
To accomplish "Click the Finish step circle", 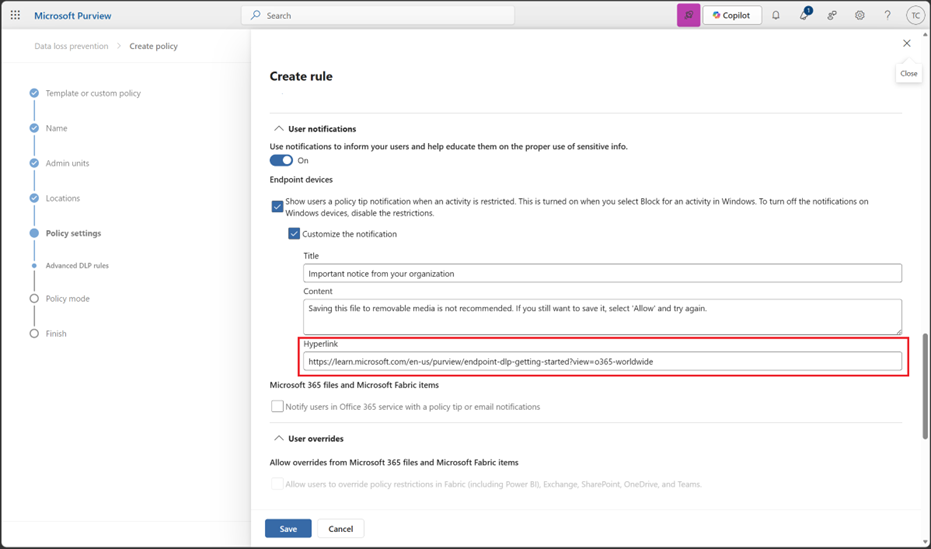I will pos(34,334).
